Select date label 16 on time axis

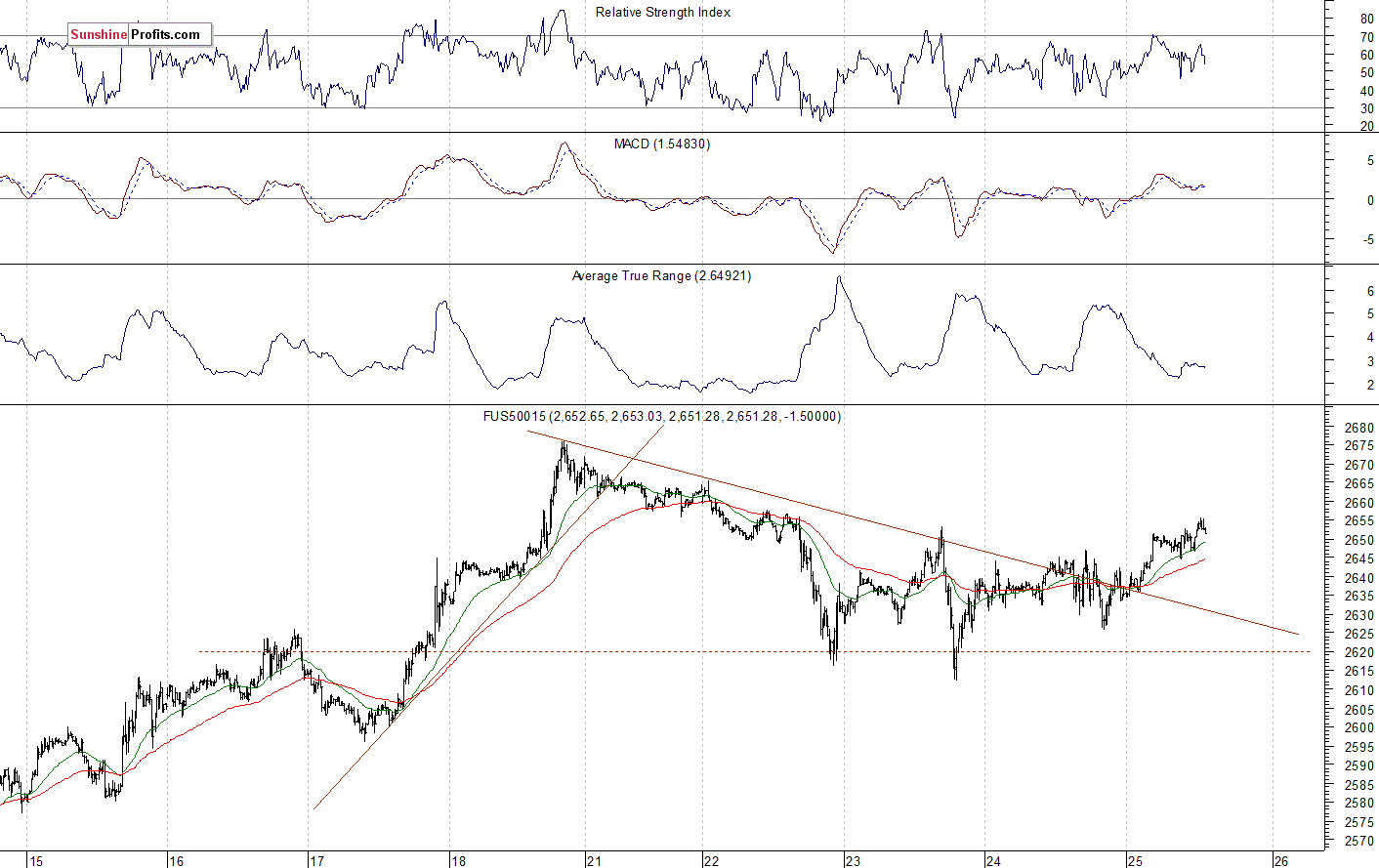(177, 861)
